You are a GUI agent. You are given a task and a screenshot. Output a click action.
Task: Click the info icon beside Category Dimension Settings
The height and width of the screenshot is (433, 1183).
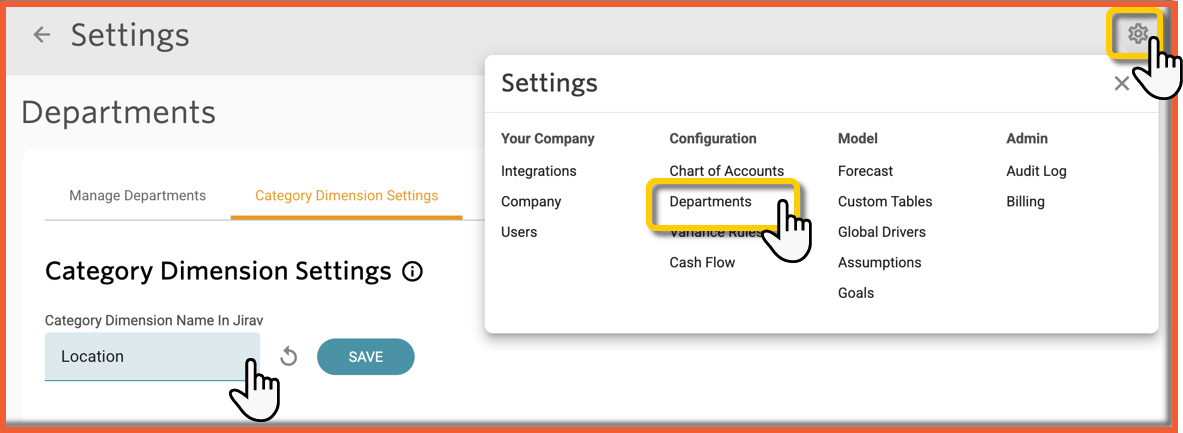click(412, 271)
